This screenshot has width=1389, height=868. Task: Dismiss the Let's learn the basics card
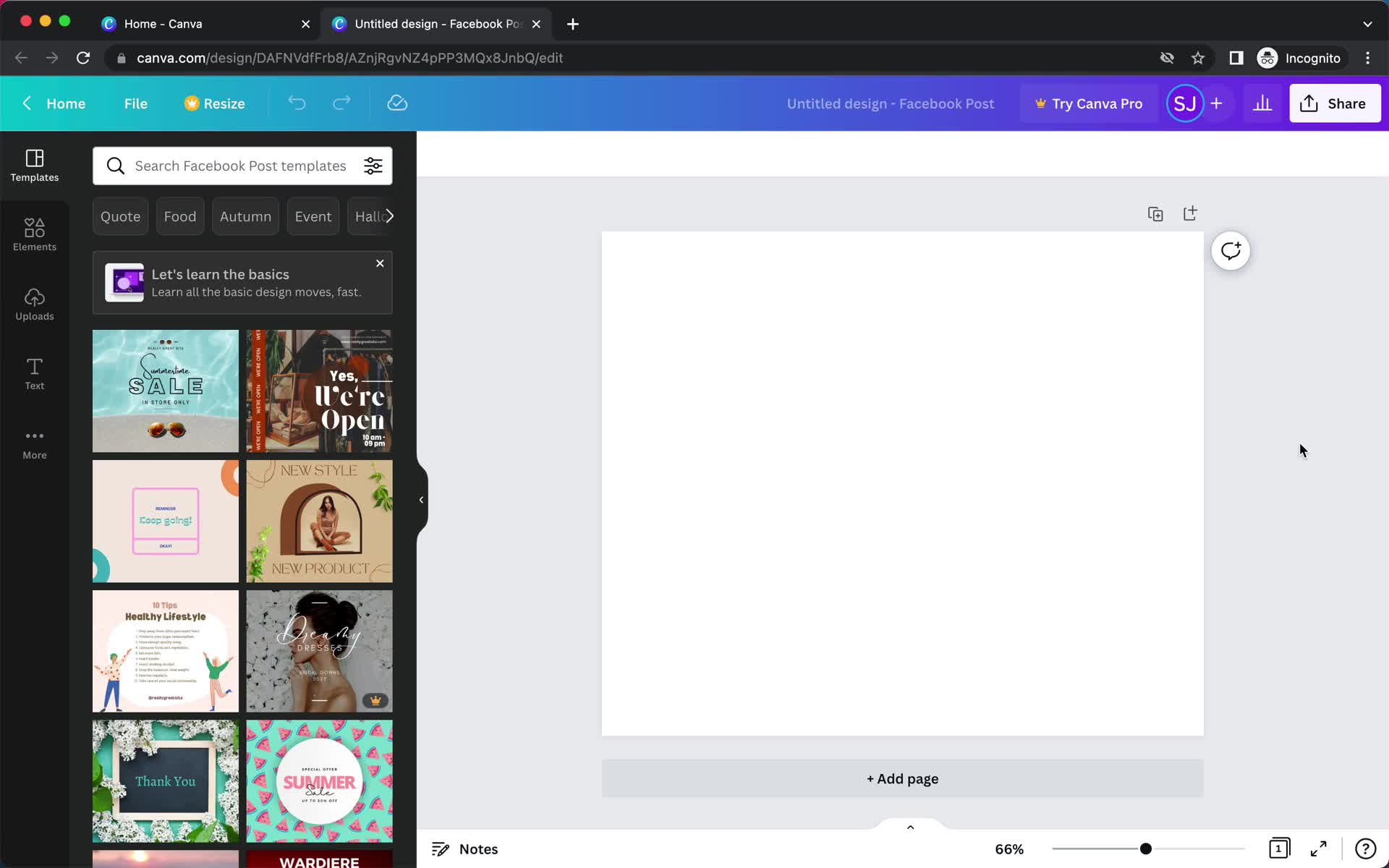380,263
